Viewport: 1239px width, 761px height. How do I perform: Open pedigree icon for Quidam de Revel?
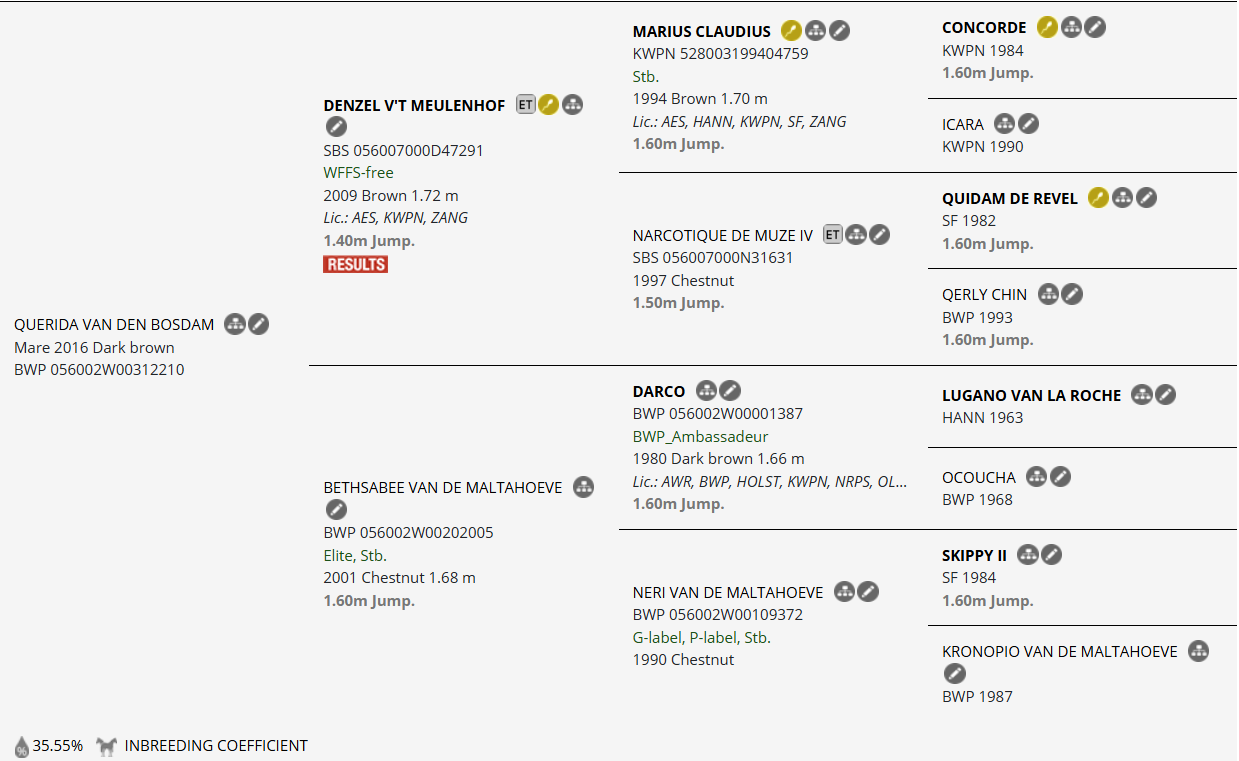[x=1123, y=198]
